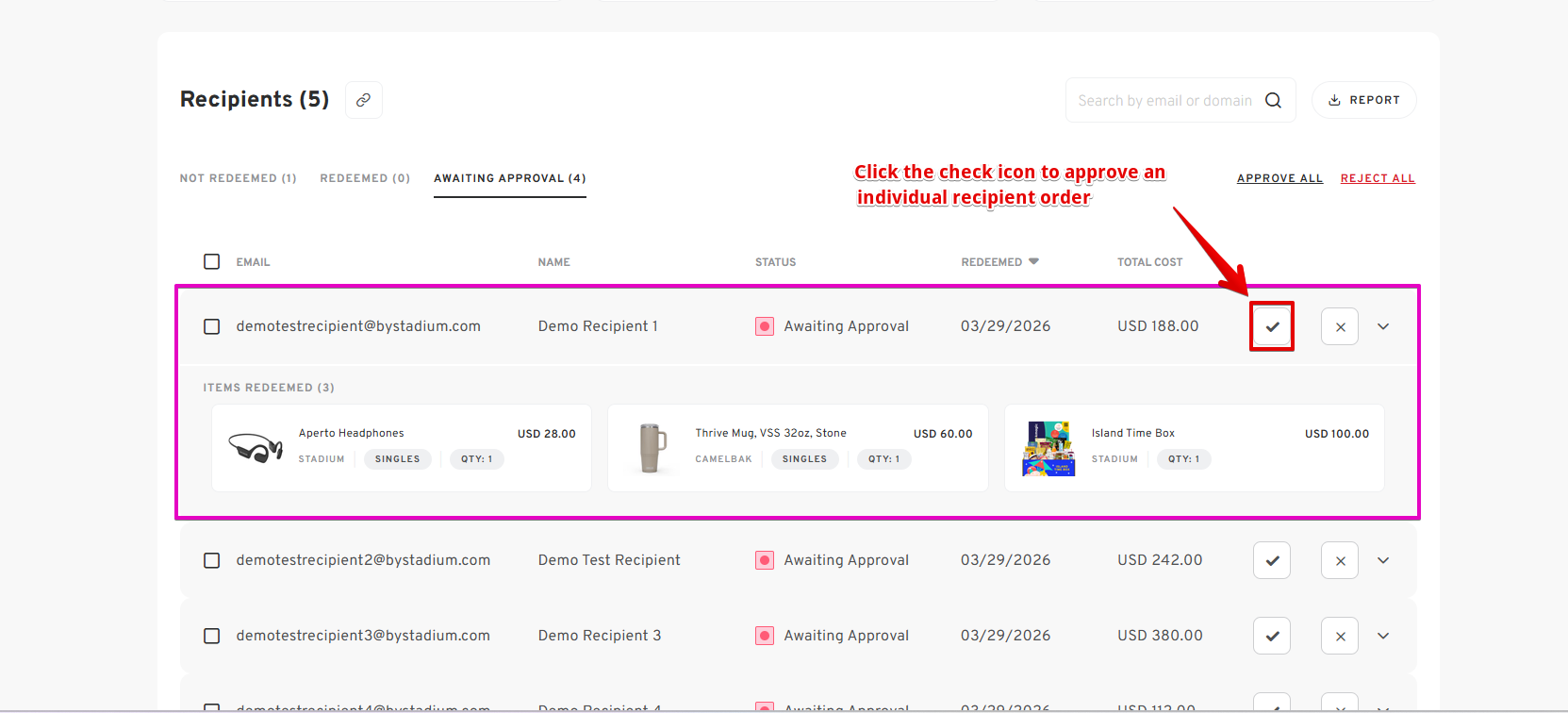This screenshot has height=713, width=1568.
Task: Click the copy link icon beside Recipients
Action: coord(363,100)
